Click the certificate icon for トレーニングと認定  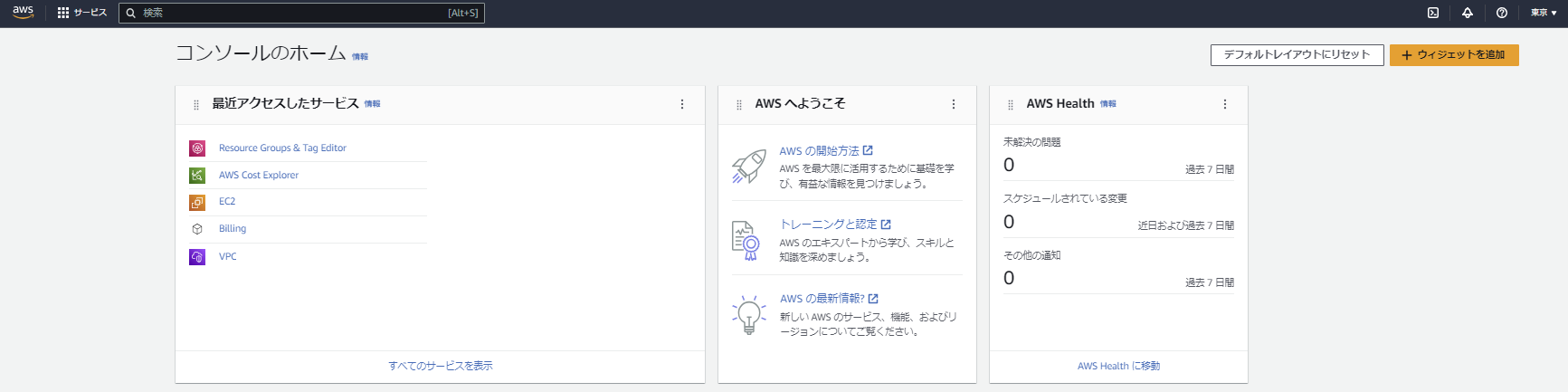746,241
